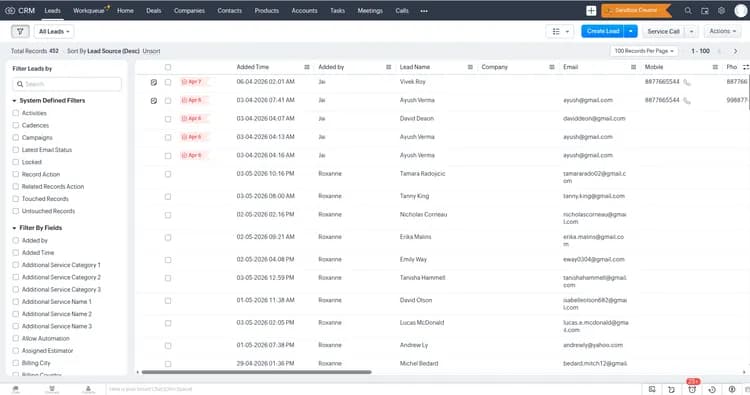Open Added Time column menu icon
Viewport: 750px width, 395px height.
pos(307,67)
